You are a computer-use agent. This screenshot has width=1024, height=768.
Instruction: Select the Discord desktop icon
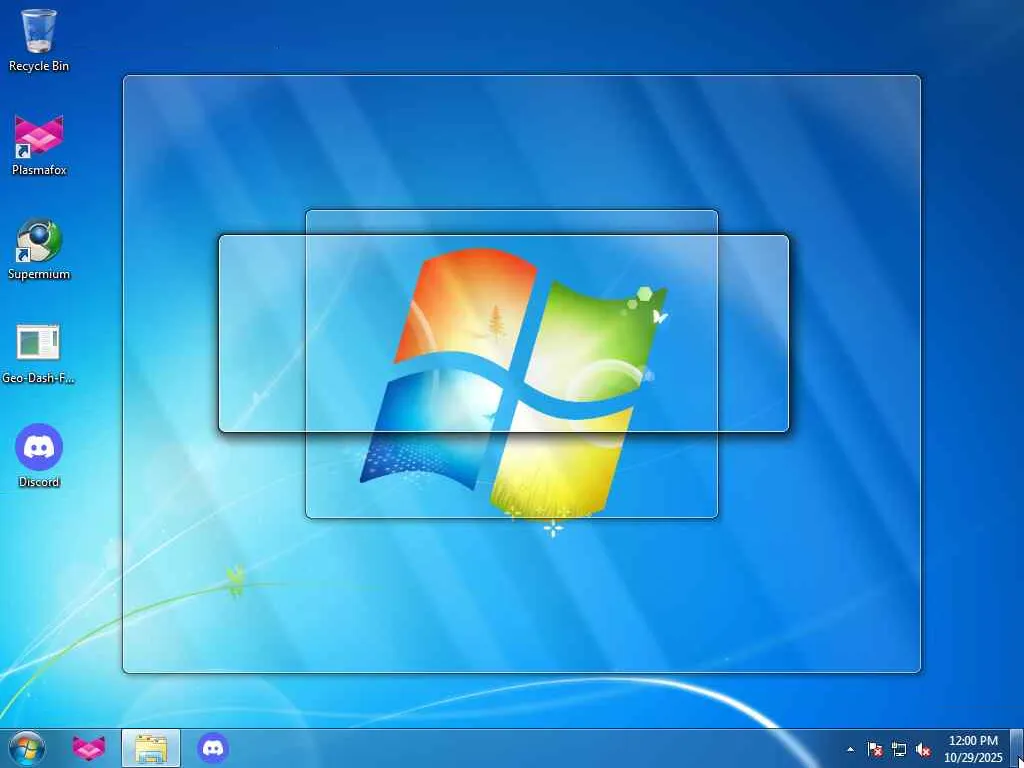[x=39, y=456]
